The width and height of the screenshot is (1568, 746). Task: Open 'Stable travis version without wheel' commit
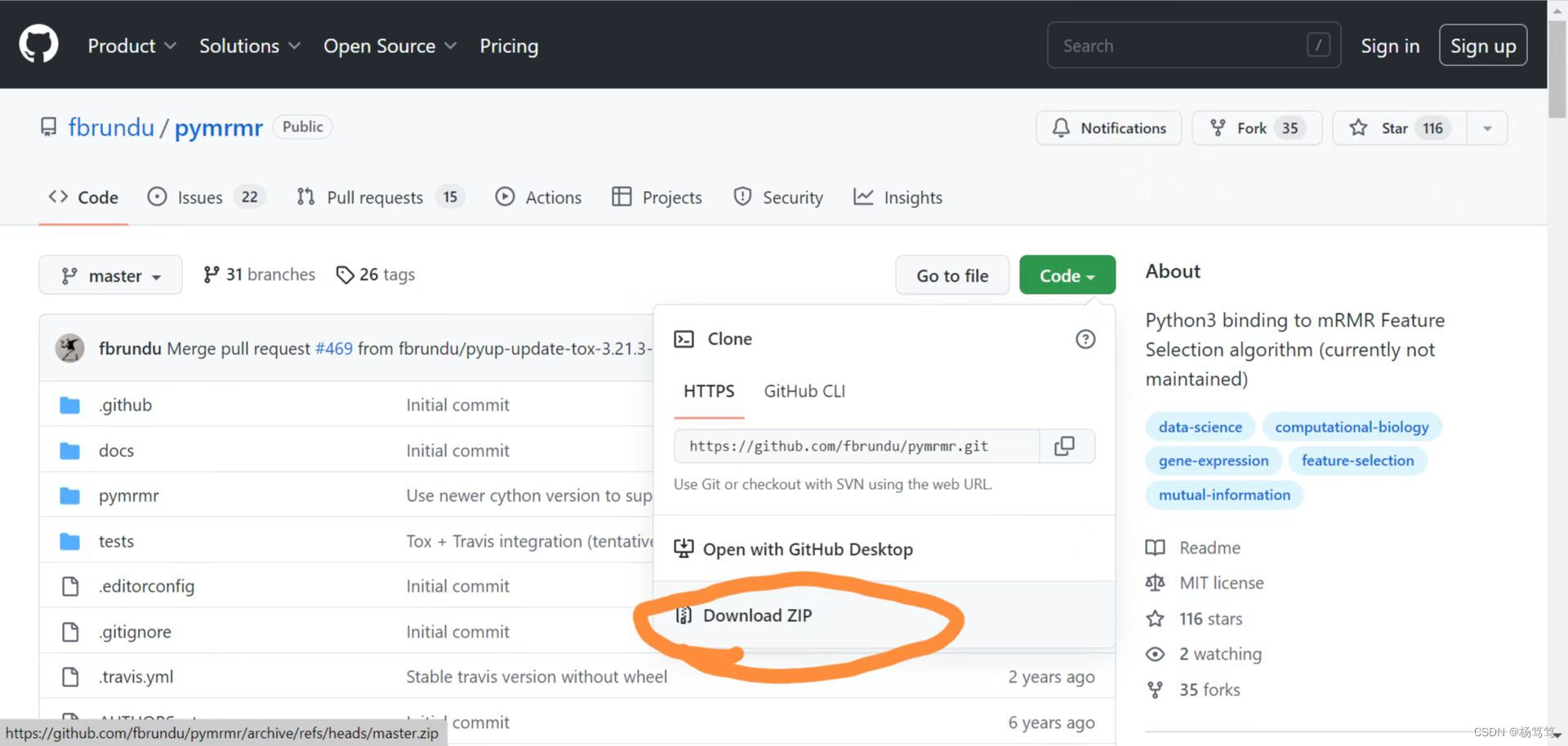[x=537, y=677]
